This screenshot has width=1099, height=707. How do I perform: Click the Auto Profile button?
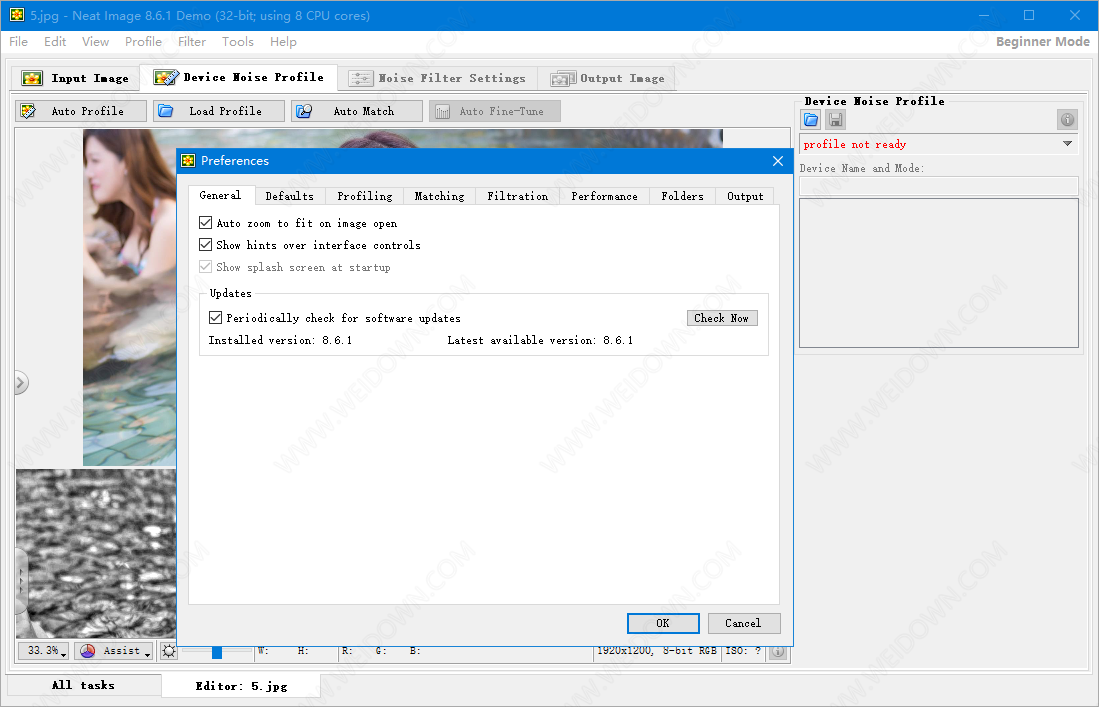pos(81,111)
